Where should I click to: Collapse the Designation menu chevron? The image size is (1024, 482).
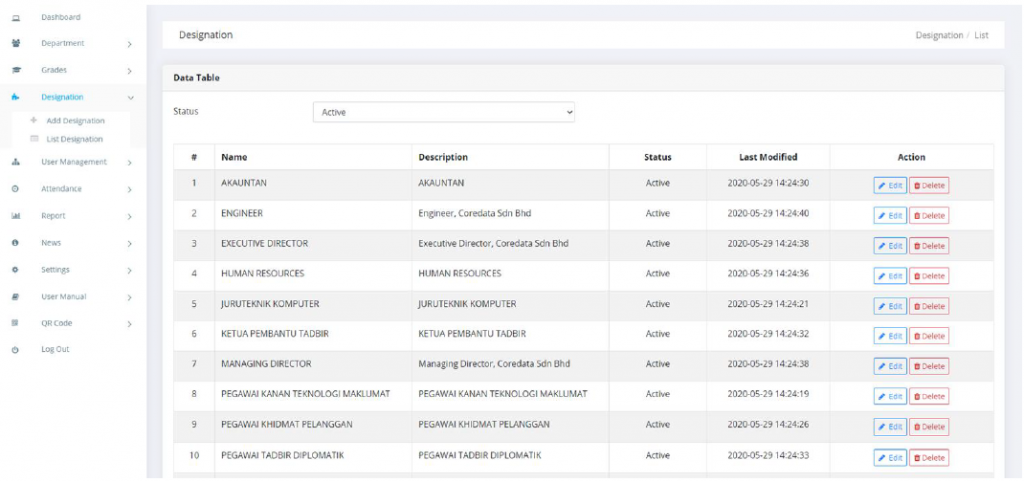[130, 97]
